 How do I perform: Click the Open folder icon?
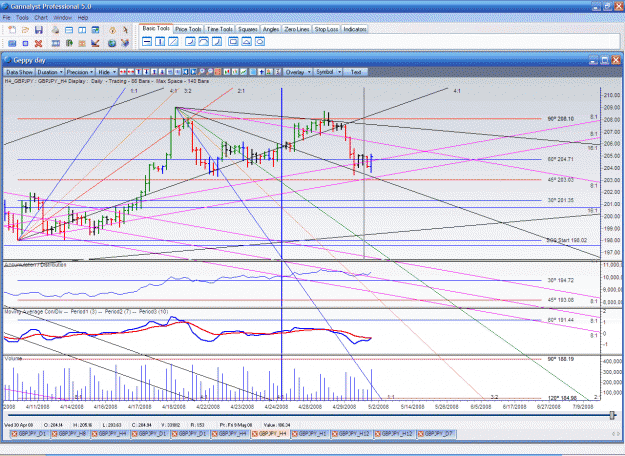(x=26, y=30)
